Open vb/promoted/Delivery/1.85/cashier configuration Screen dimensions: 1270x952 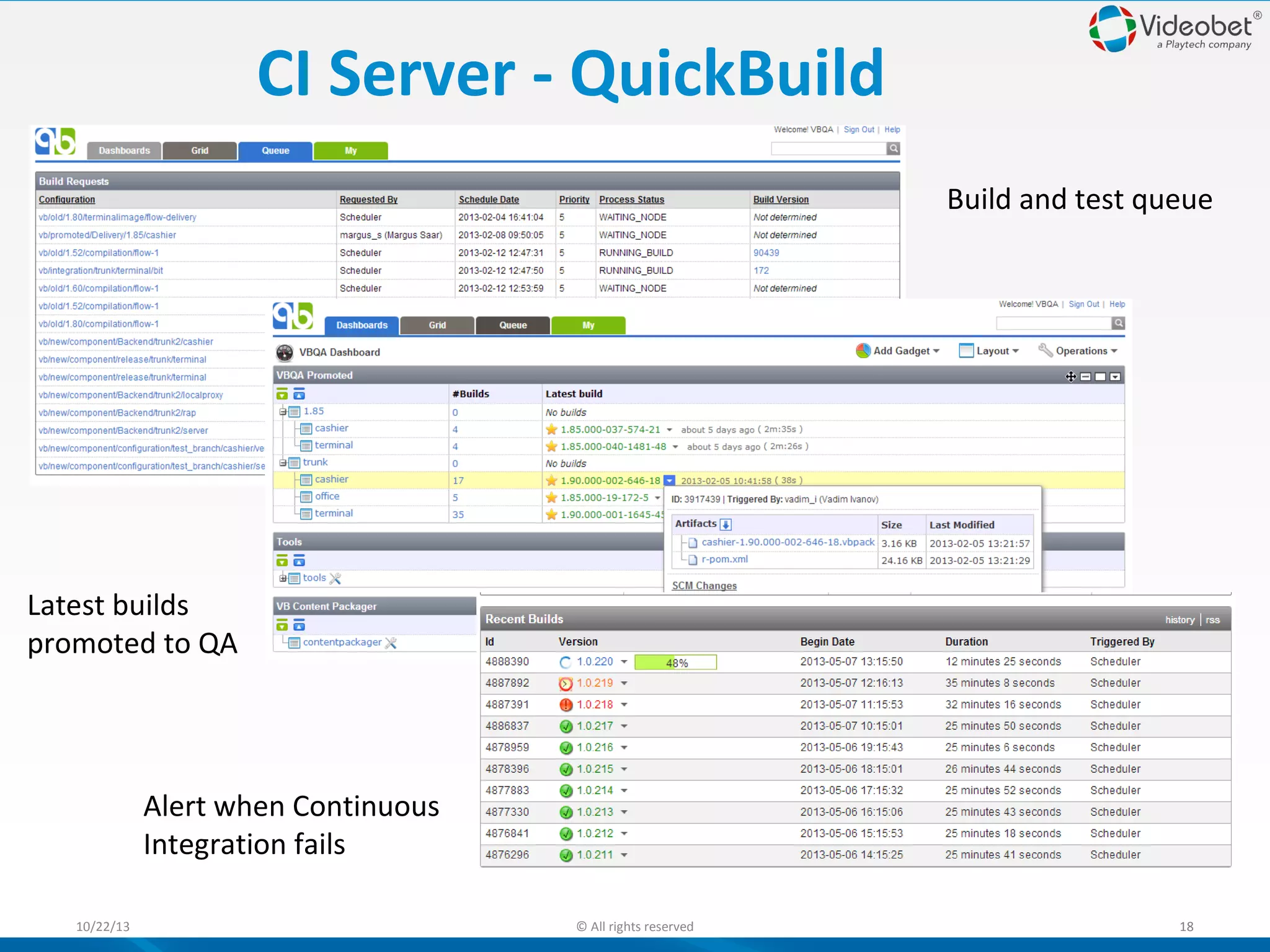(107, 236)
